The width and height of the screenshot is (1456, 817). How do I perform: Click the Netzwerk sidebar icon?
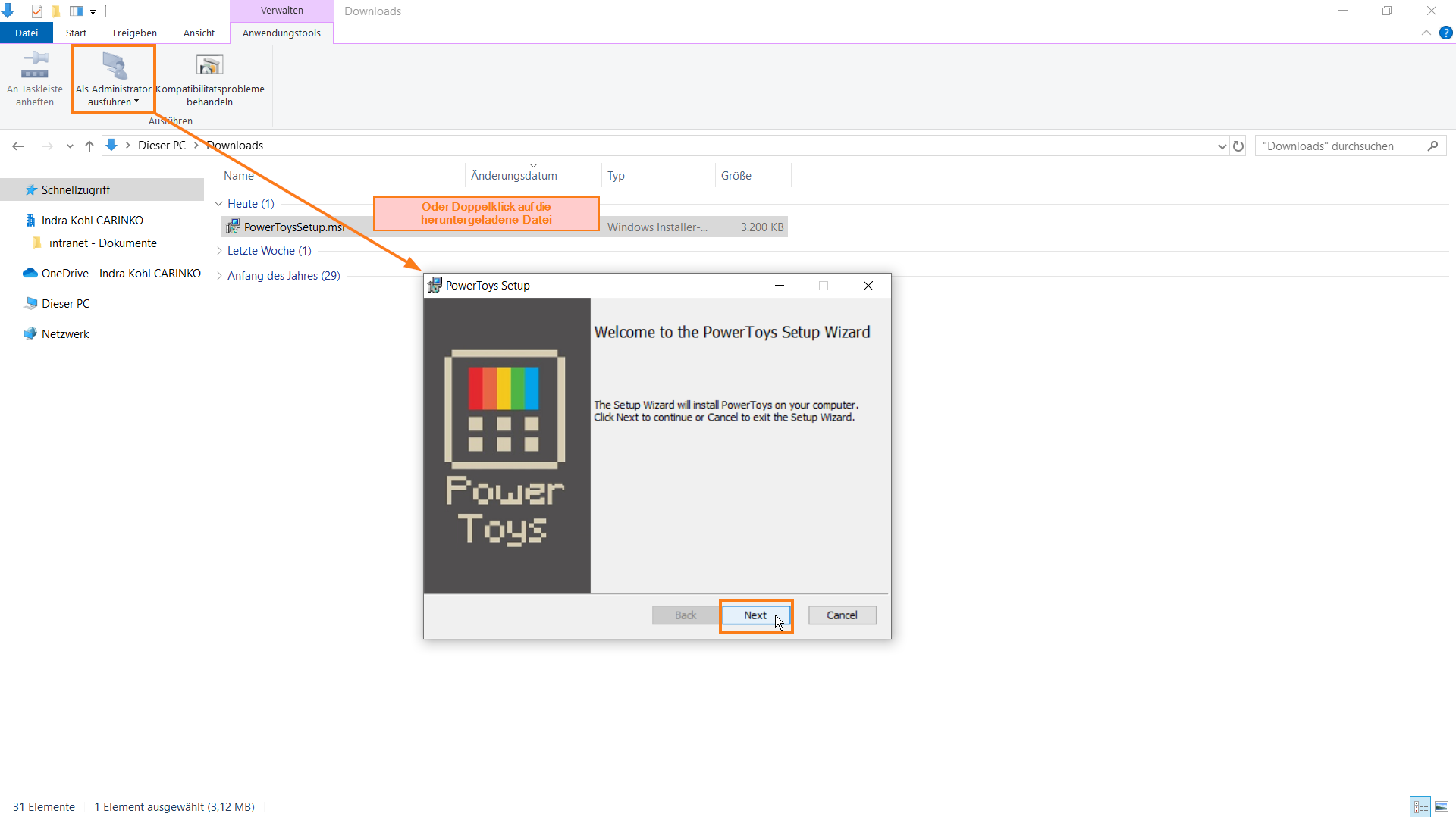coord(30,333)
